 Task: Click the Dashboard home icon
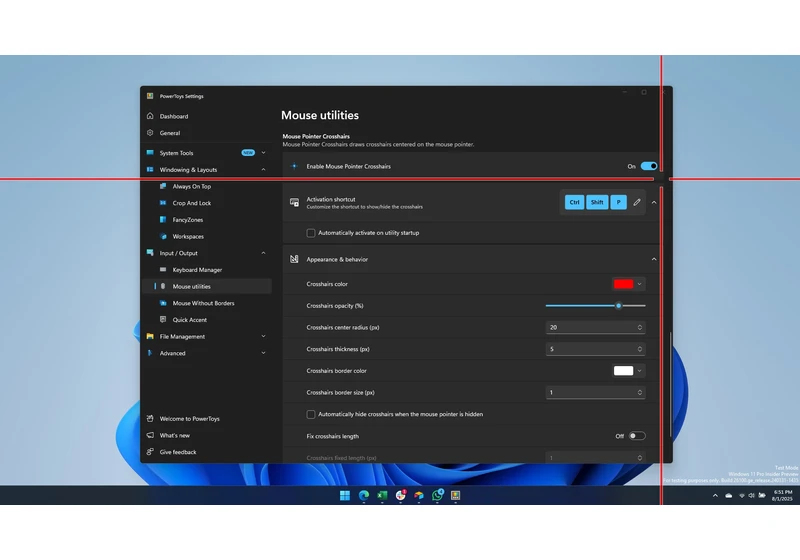click(x=150, y=116)
